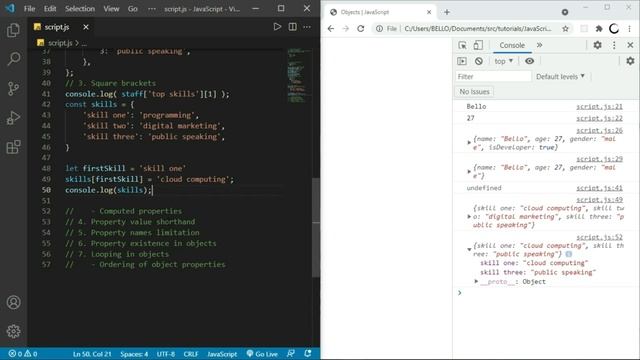Click the VS Code editor vertical scrollbar
This screenshot has width=640, height=360.
click(x=316, y=227)
